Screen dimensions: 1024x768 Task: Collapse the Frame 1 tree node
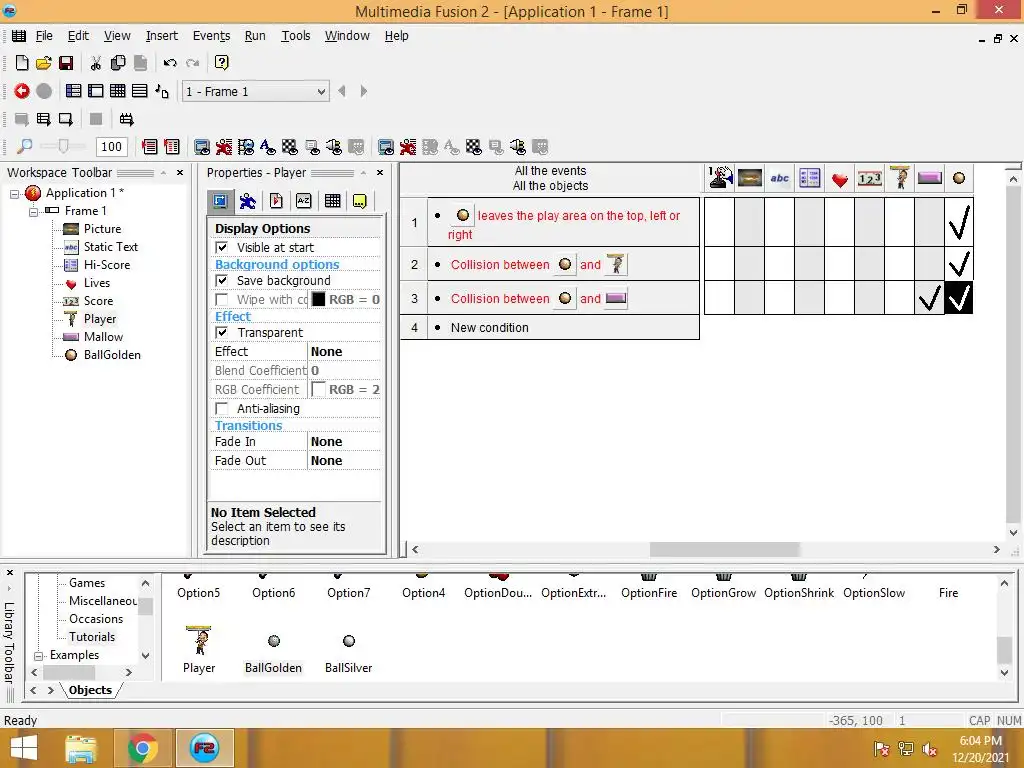tap(33, 212)
